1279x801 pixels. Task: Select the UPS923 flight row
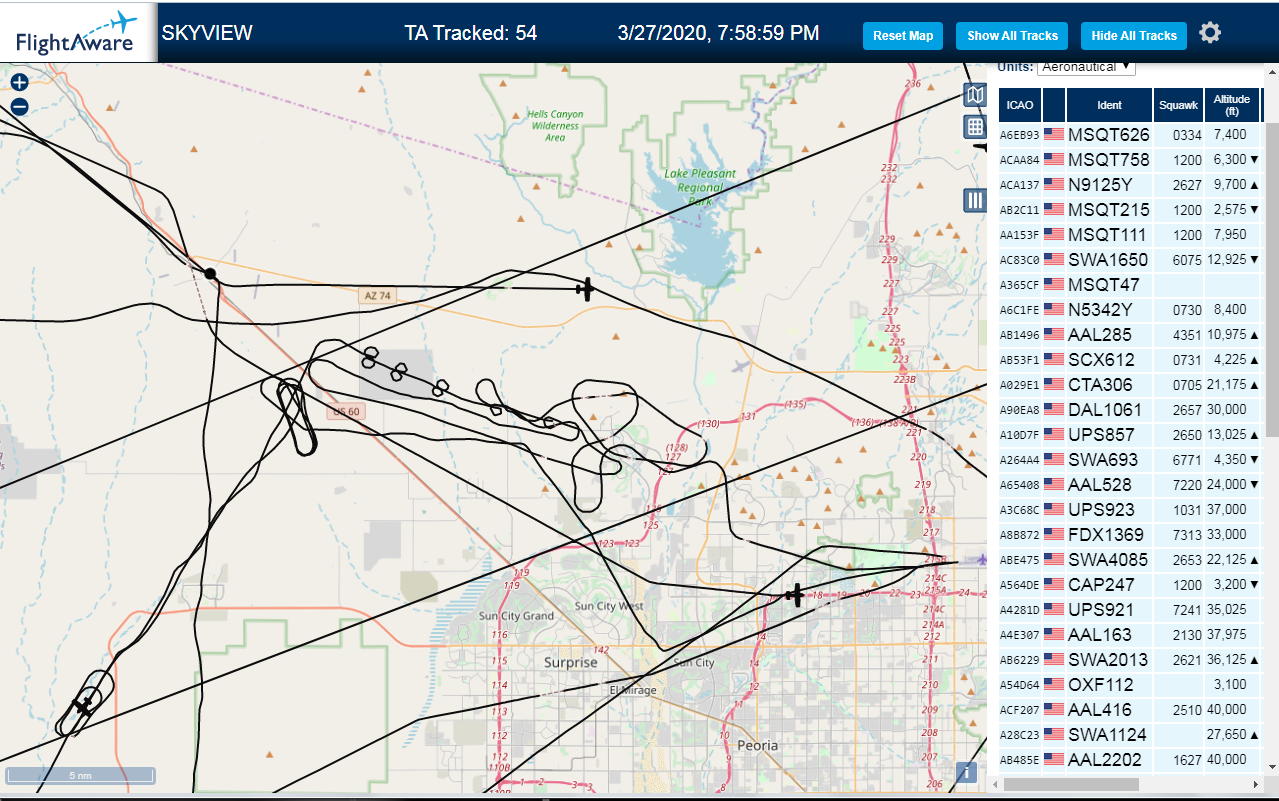[x=1130, y=509]
